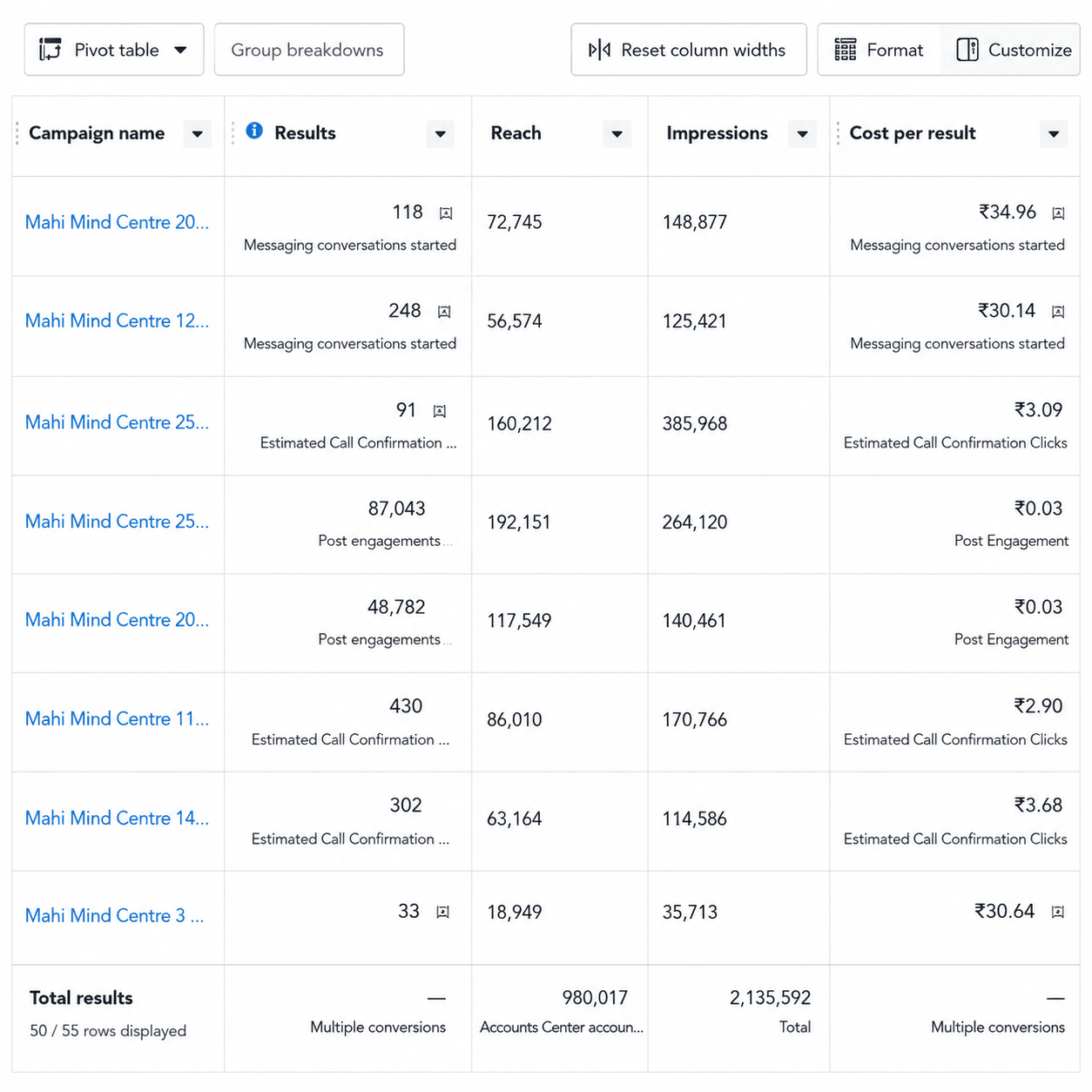
Task: Click 50 / 55 rows displayed text
Action: [x=108, y=1030]
